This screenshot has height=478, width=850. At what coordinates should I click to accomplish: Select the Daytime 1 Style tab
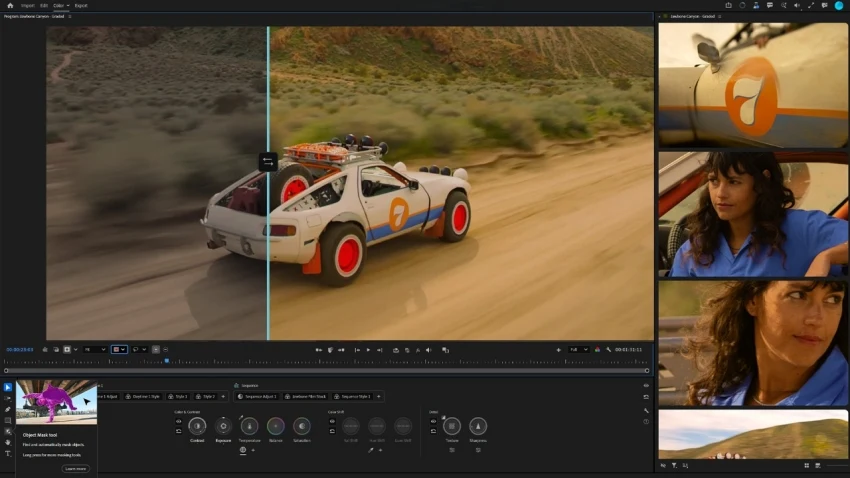pos(143,397)
